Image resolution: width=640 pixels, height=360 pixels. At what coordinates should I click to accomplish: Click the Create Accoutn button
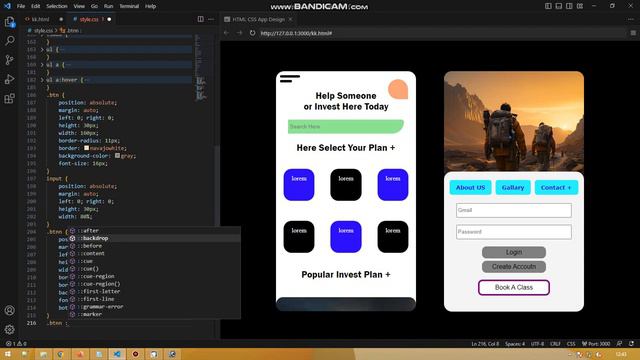click(x=513, y=267)
